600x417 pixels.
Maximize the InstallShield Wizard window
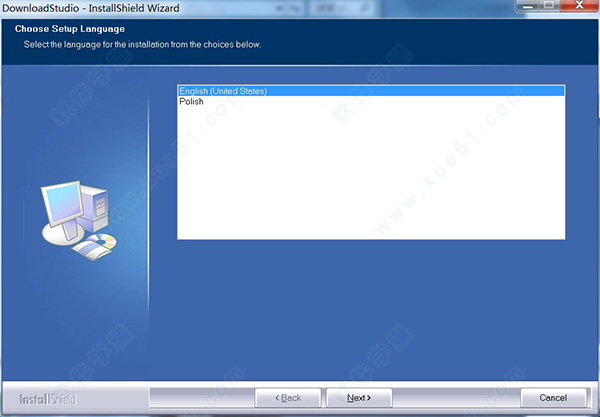pyautogui.click(x=551, y=6)
